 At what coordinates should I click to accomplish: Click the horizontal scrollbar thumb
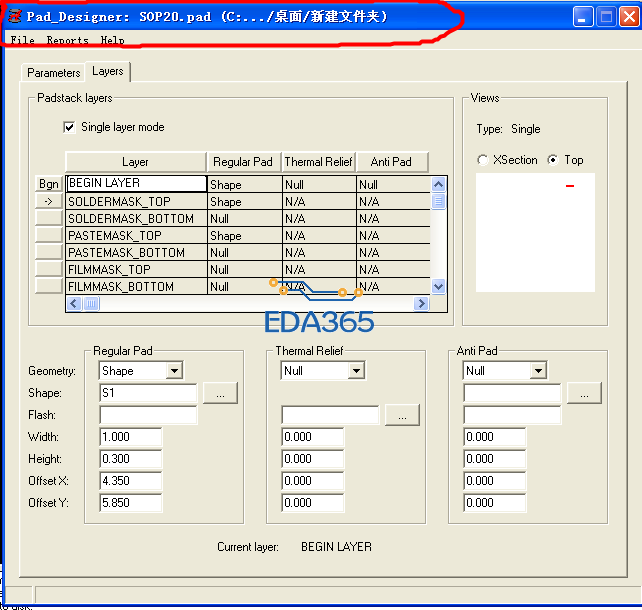(x=91, y=303)
